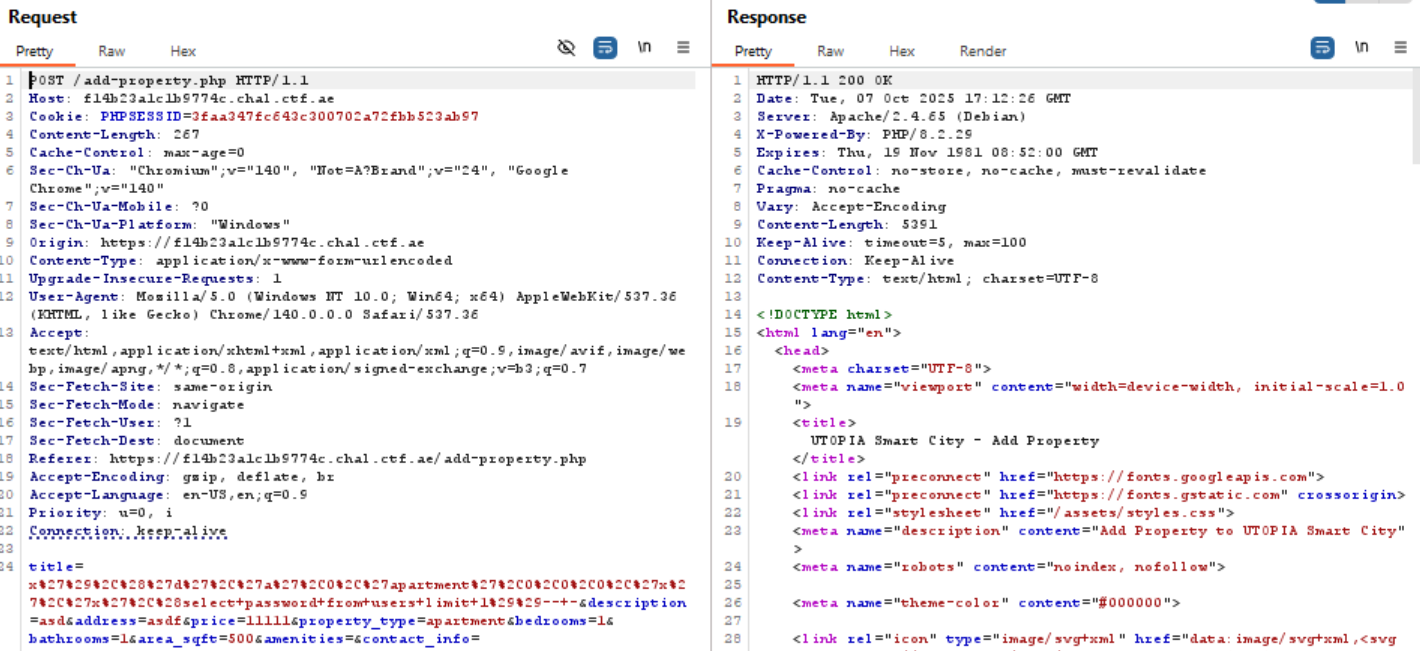The height and width of the screenshot is (651, 1420).
Task: Click the 'HTTP/1.1 200 OK' status line
Action: pos(825,81)
